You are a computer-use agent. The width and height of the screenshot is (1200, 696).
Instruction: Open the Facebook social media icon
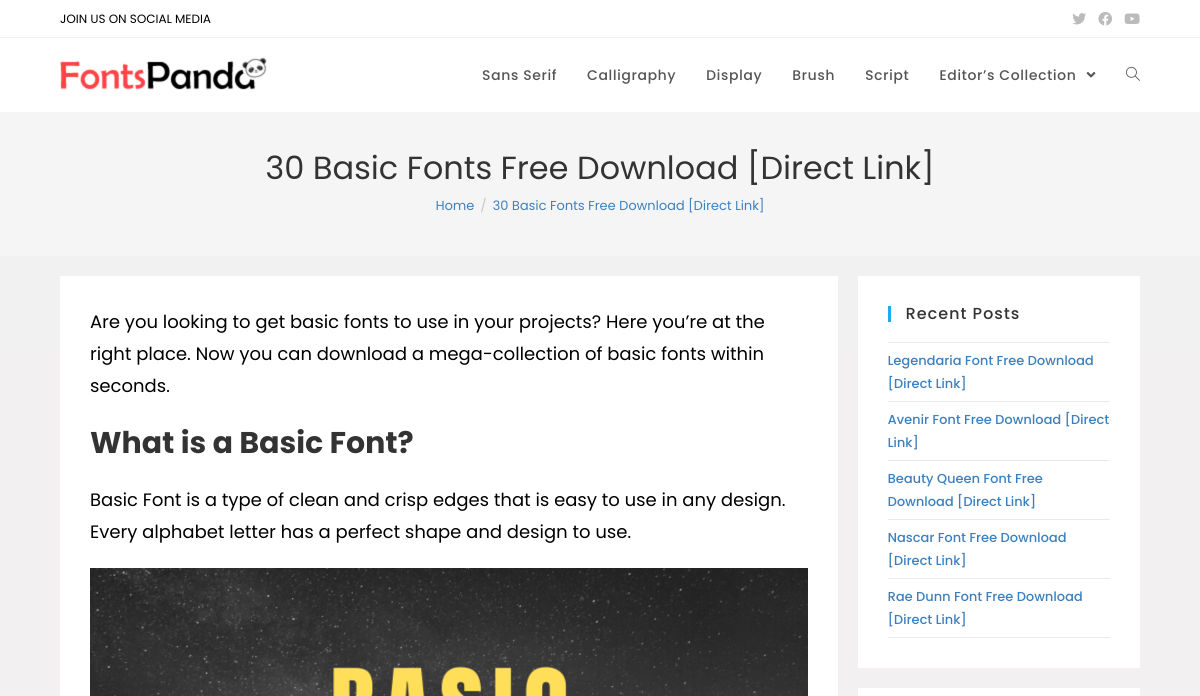1105,19
